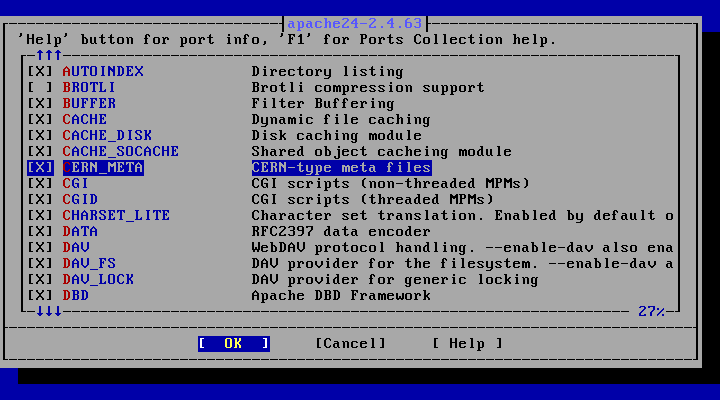
Task: Click the down arrows scroll indicator
Action: coord(49,312)
